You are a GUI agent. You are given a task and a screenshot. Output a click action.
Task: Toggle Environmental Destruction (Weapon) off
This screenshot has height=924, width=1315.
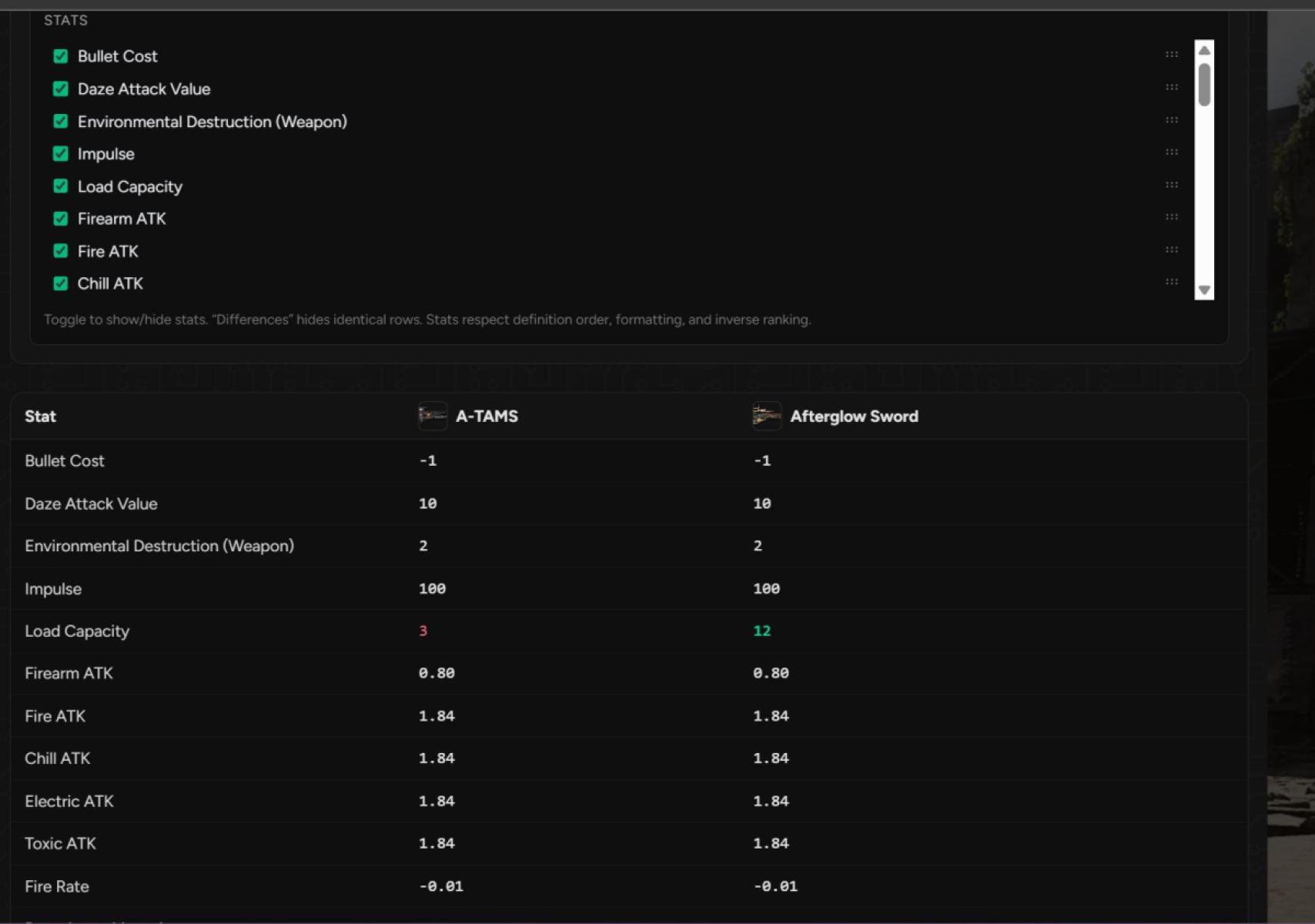tap(61, 121)
